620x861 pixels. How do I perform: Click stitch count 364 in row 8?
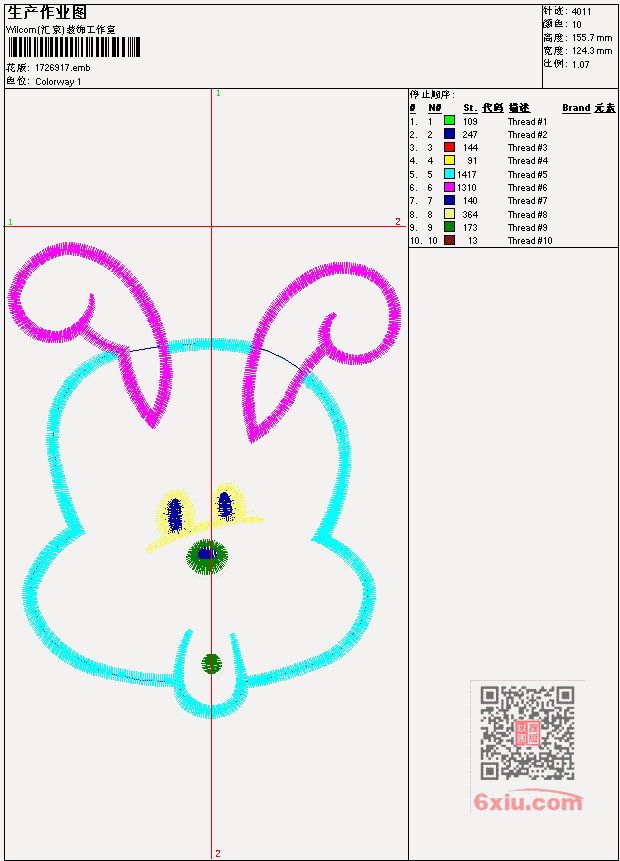[470, 215]
